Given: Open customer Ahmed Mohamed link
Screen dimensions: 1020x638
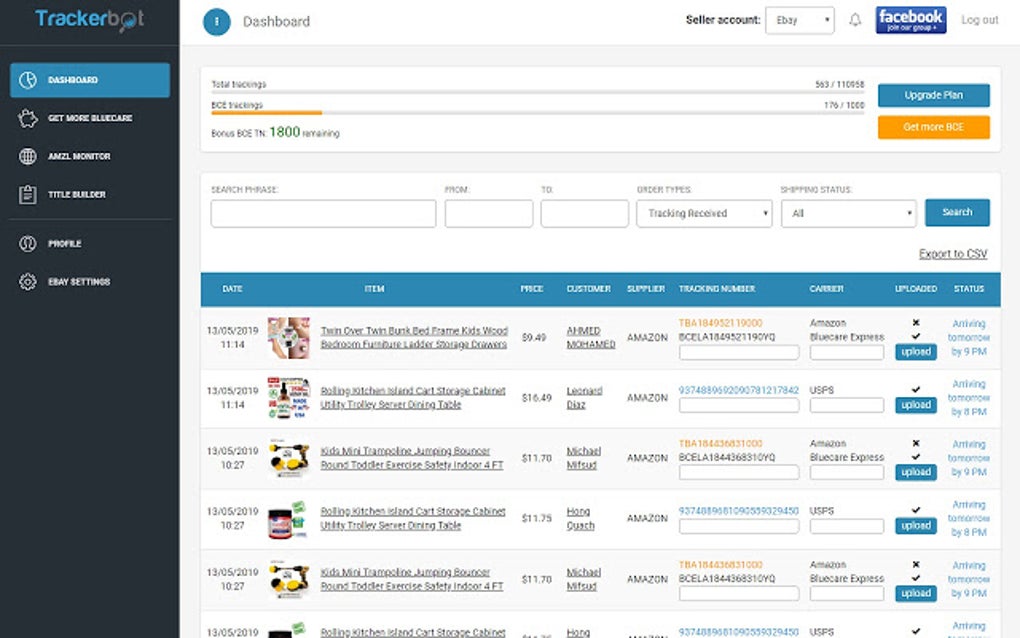Looking at the screenshot, I should [x=591, y=338].
